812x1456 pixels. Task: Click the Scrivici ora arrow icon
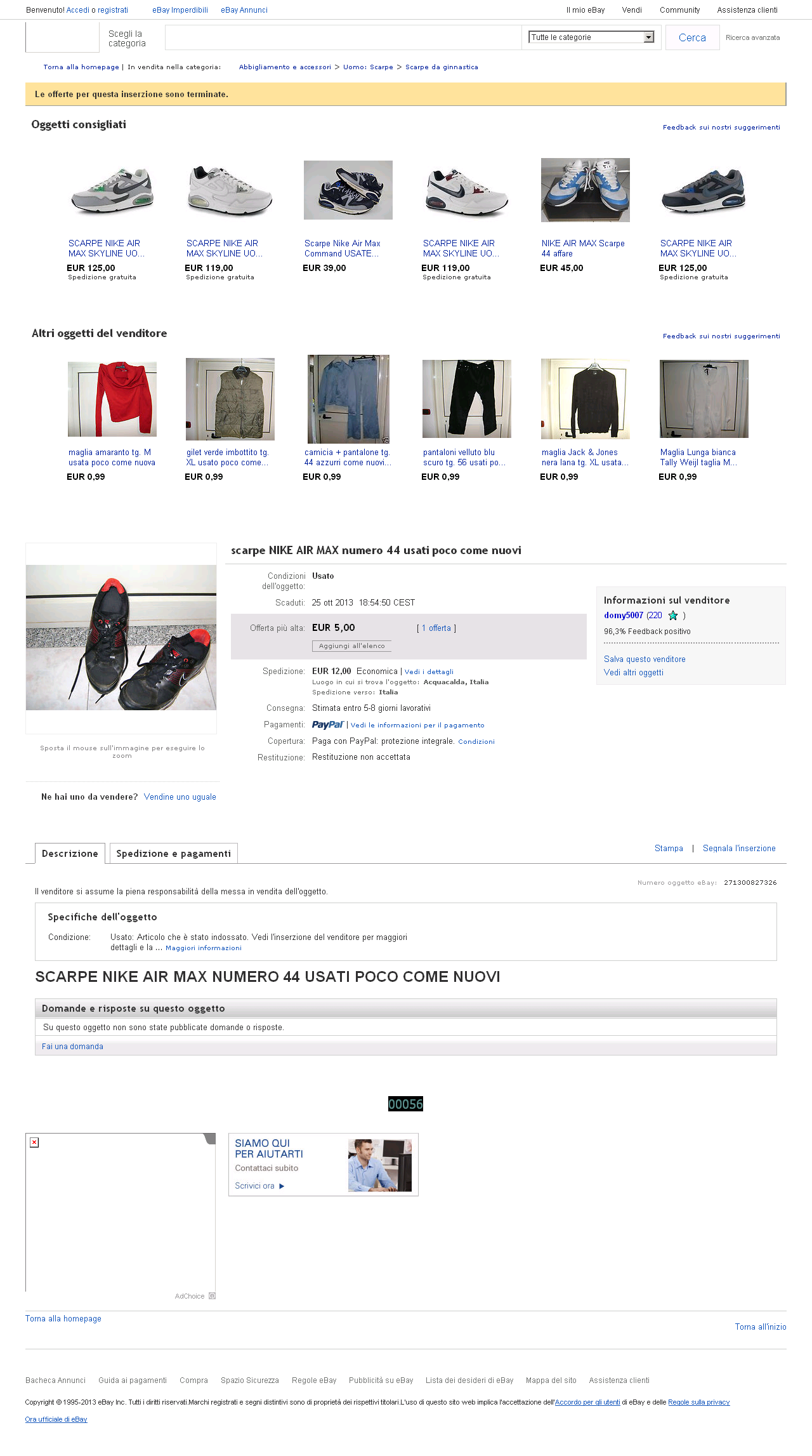coord(282,1186)
